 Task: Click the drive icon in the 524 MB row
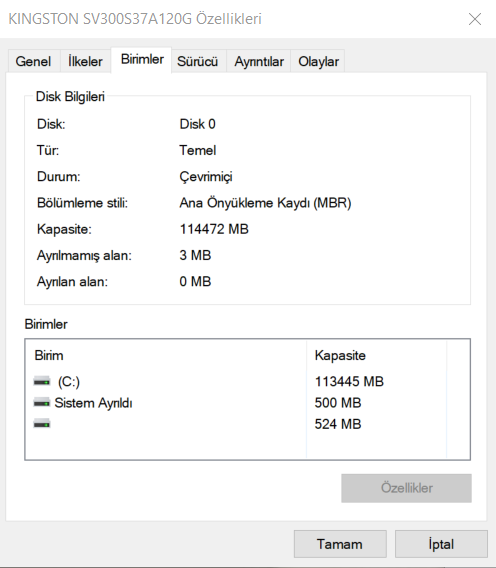pyautogui.click(x=42, y=423)
